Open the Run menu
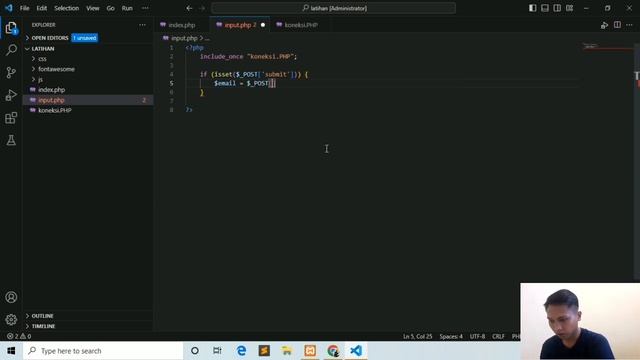The width and height of the screenshot is (640, 360). (127, 8)
